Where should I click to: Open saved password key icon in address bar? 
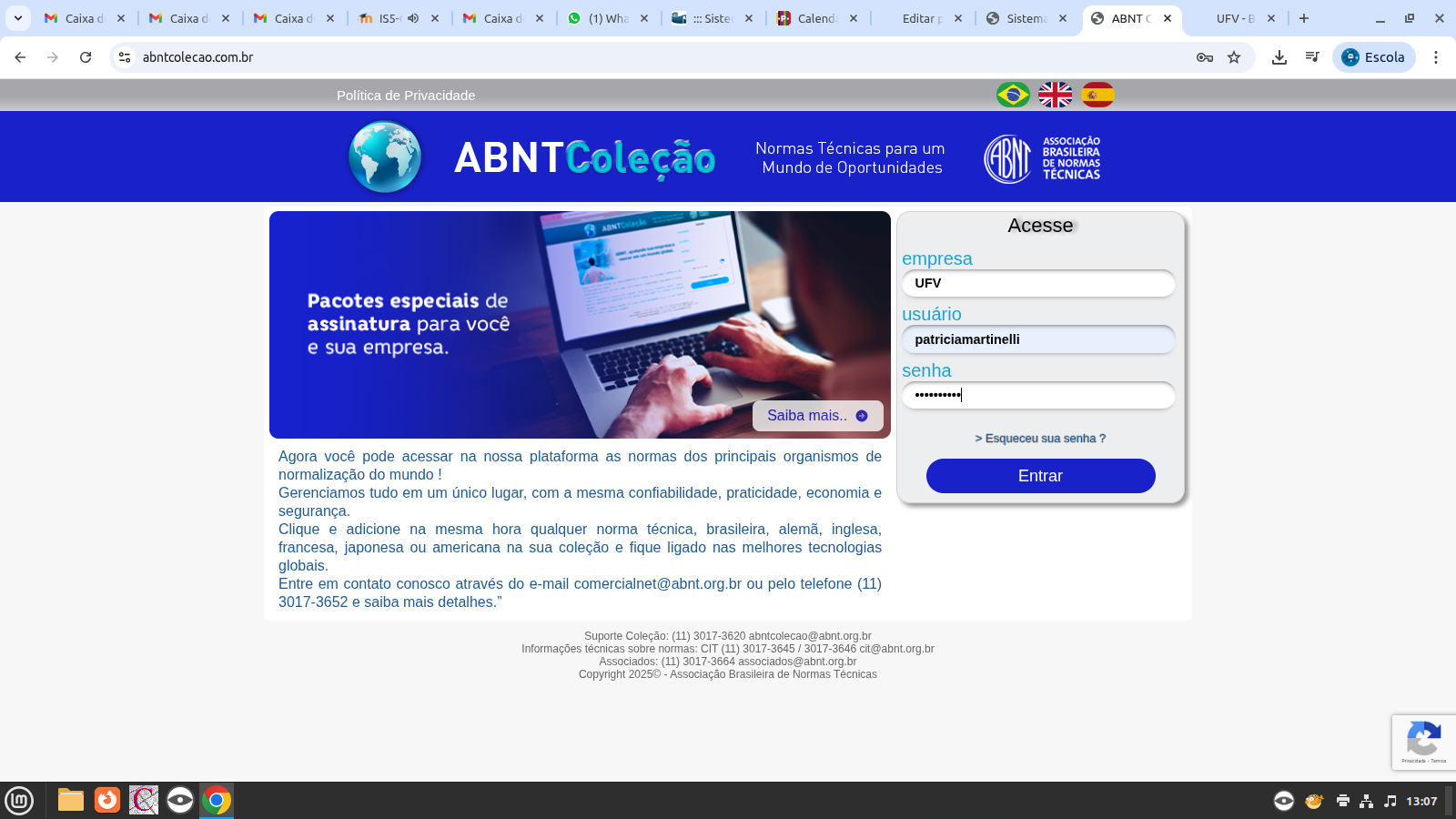[x=1205, y=57]
